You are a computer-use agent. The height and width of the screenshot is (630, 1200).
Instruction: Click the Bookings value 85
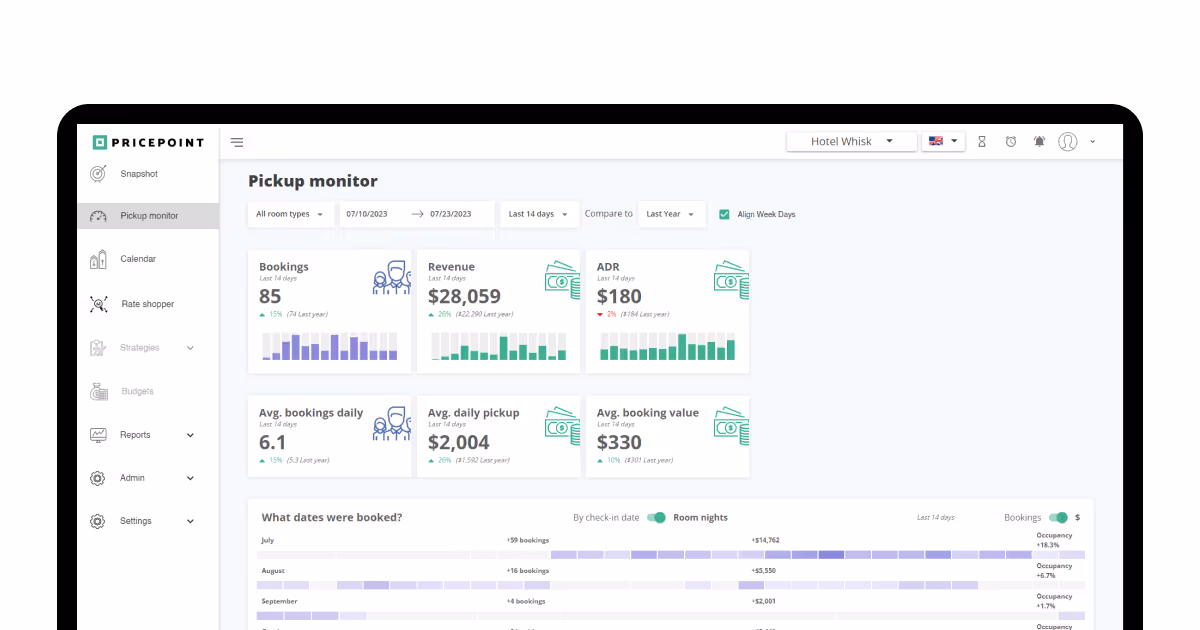pyautogui.click(x=270, y=296)
